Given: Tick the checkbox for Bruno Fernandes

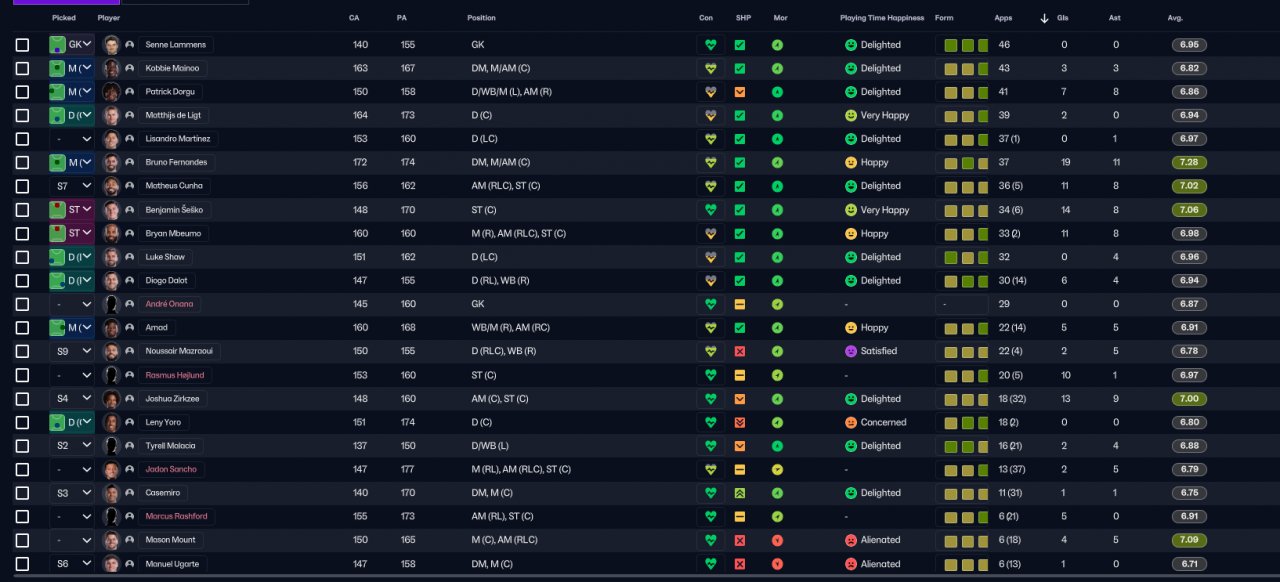Looking at the screenshot, I should point(22,162).
